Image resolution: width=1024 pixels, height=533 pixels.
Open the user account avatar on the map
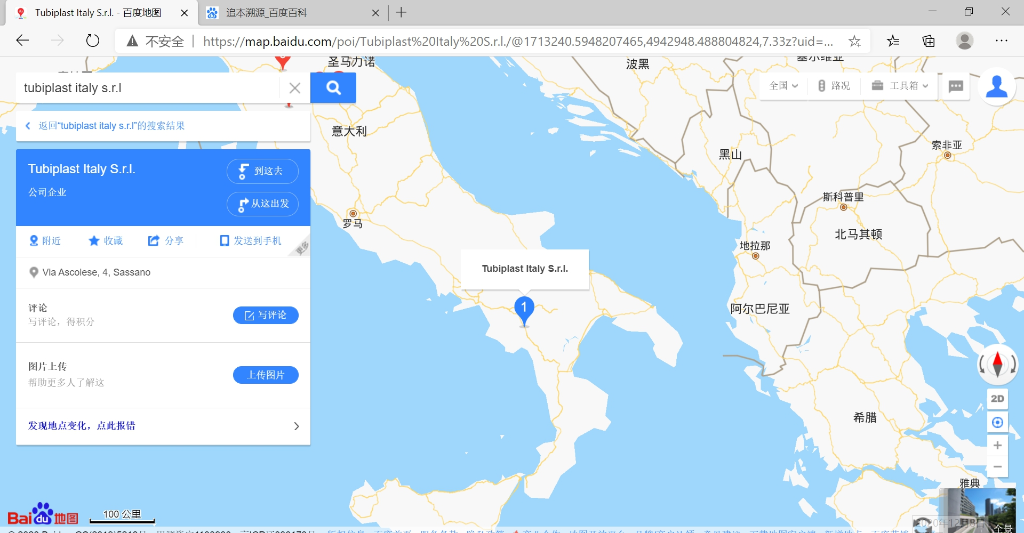[996, 86]
